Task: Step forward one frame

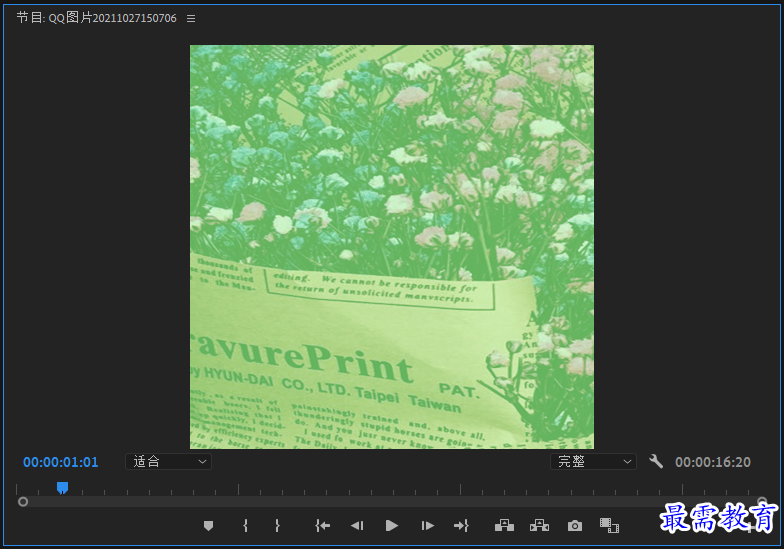Action: pyautogui.click(x=428, y=526)
